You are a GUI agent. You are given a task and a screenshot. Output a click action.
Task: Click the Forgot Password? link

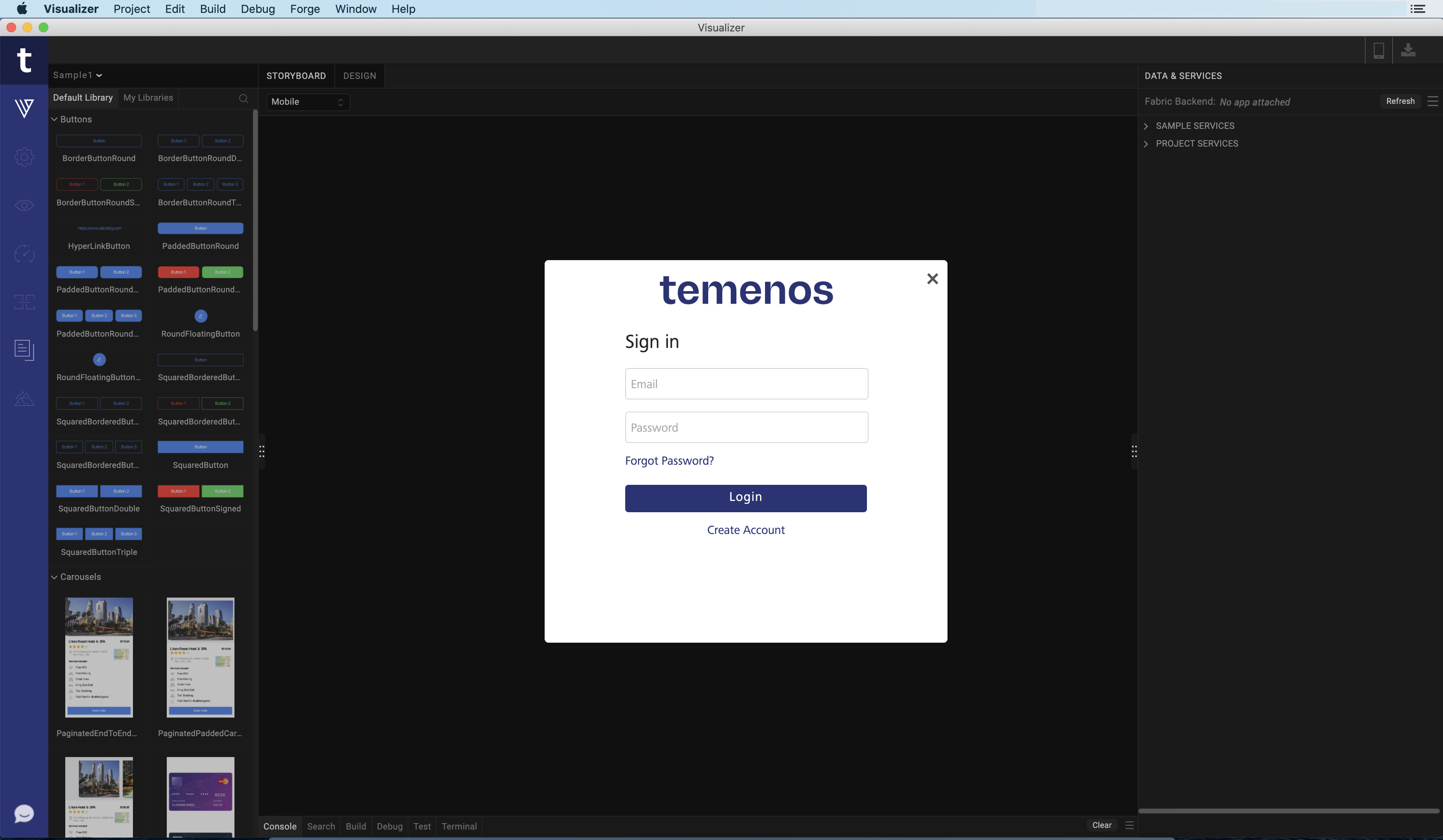[670, 461]
